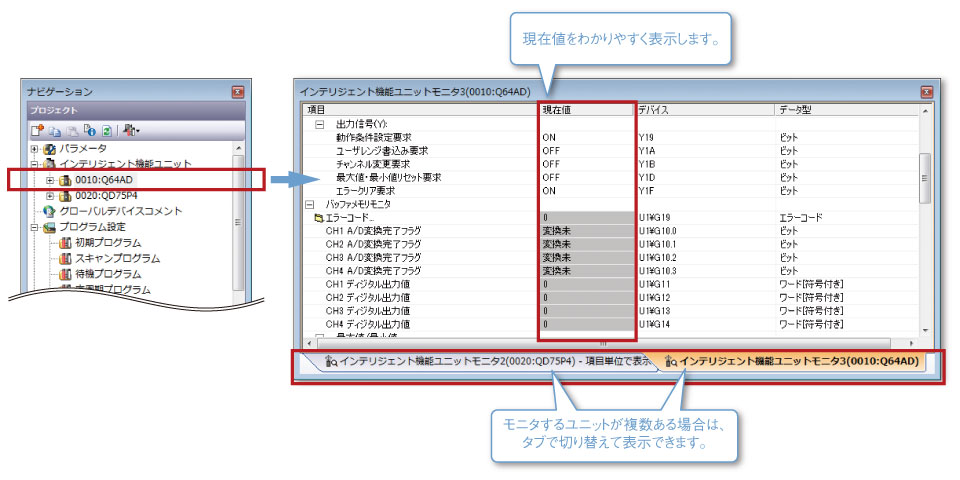Expand the パラメータ tree node
The image size is (960, 480).
coord(35,148)
